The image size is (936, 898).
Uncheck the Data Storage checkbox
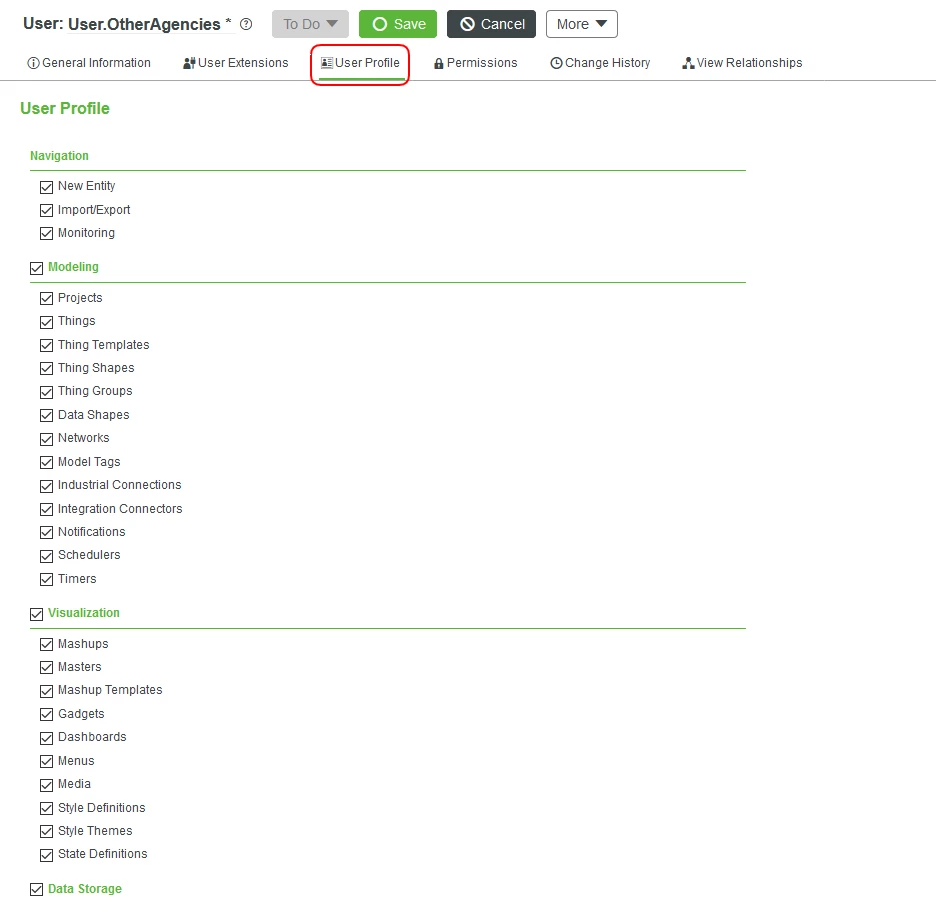36,888
